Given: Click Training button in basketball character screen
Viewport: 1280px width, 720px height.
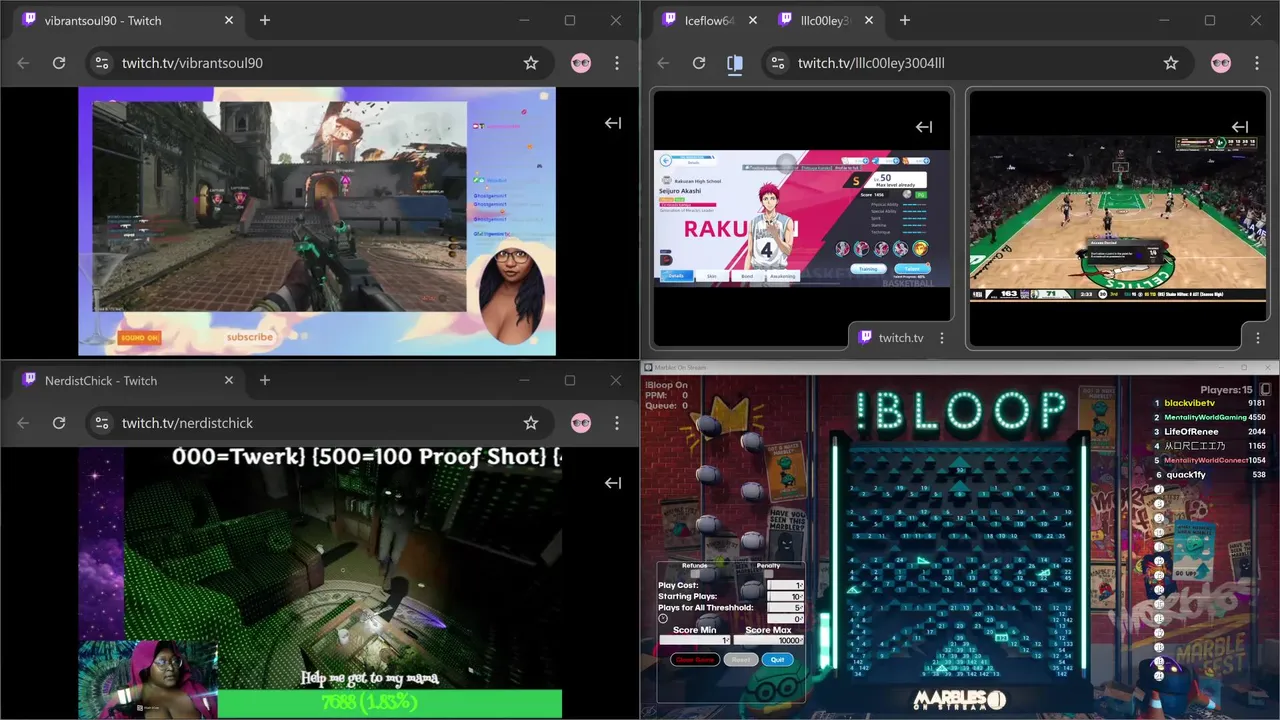Looking at the screenshot, I should [870, 269].
